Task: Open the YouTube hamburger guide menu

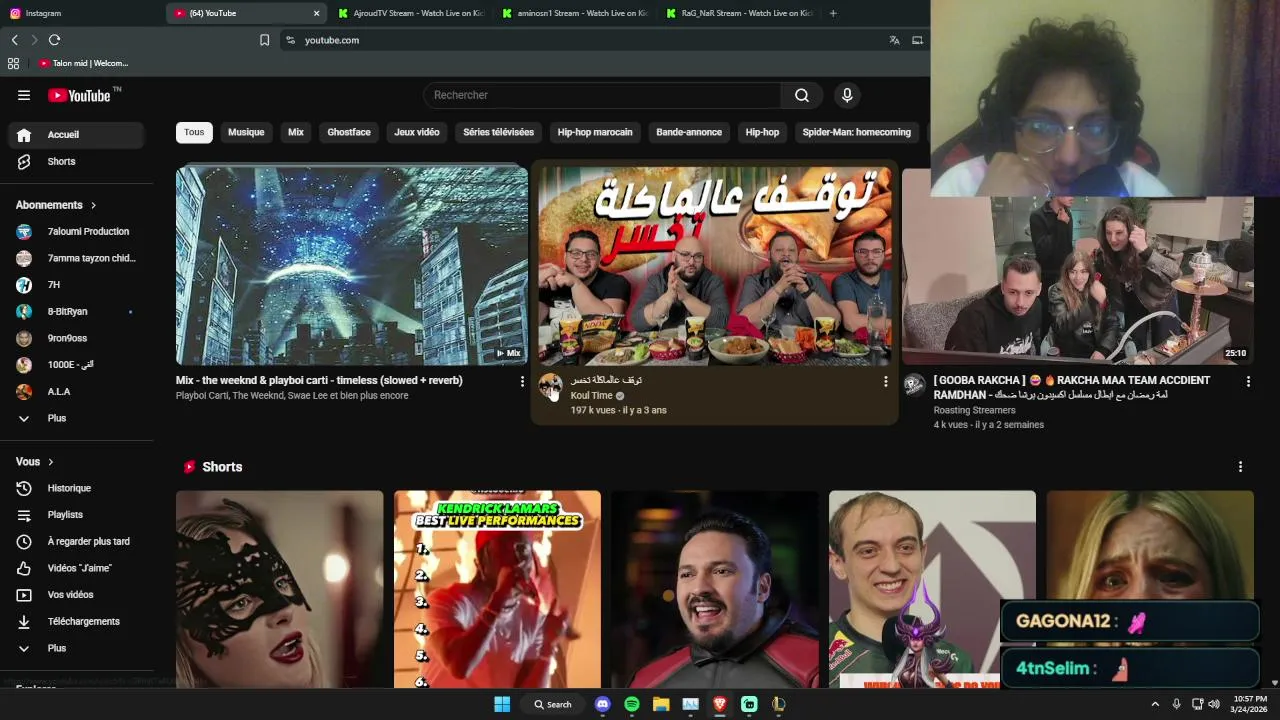Action: pyautogui.click(x=24, y=95)
